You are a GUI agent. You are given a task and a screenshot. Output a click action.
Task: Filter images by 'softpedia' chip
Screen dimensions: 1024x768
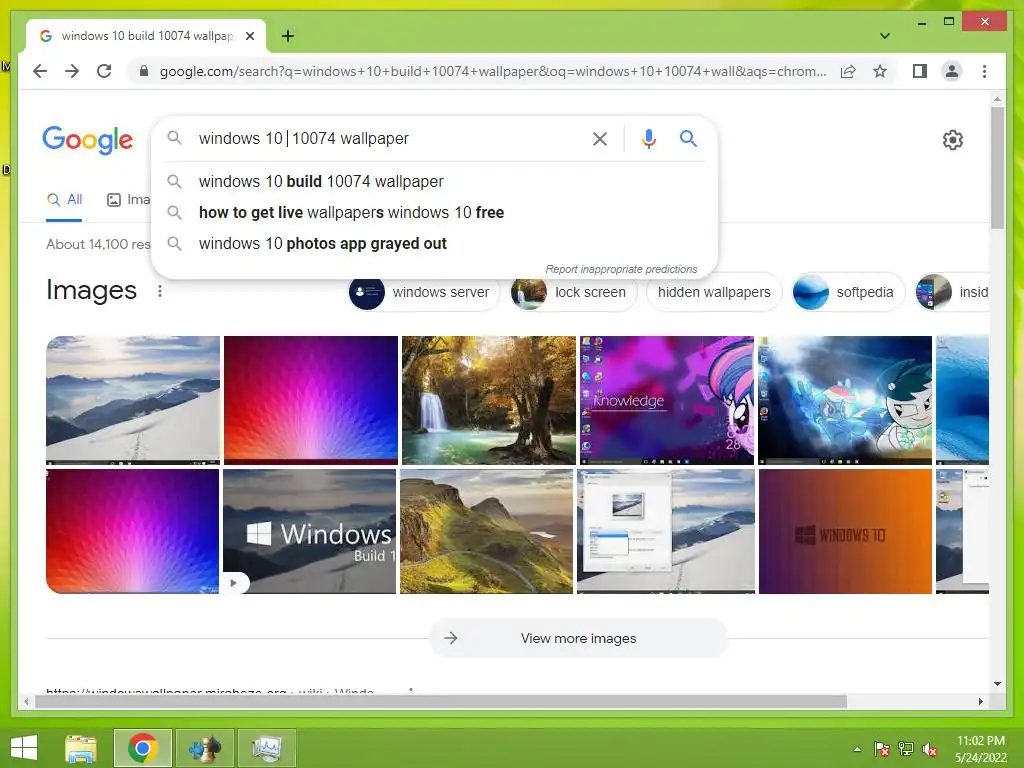tap(847, 293)
